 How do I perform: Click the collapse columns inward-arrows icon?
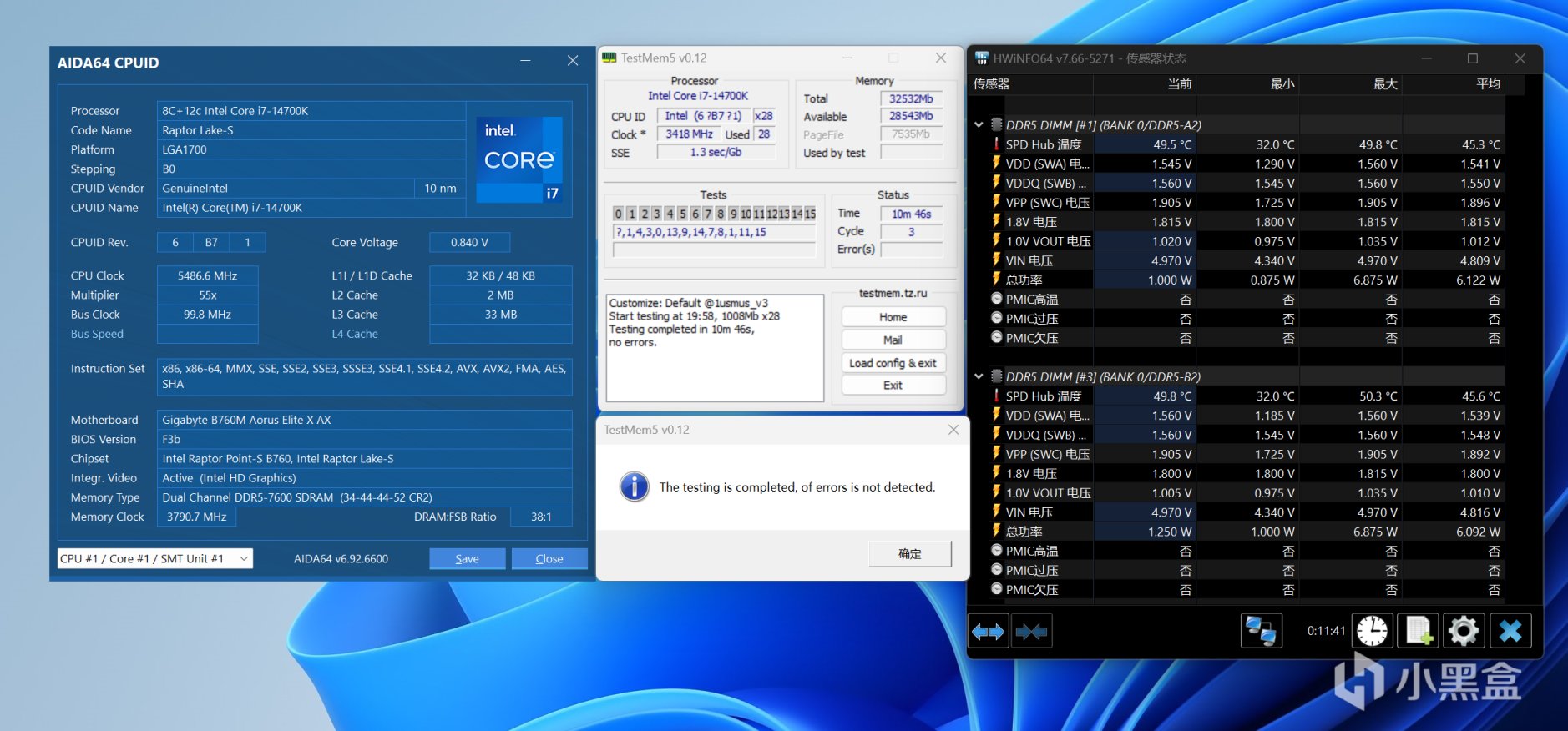[x=1031, y=632]
